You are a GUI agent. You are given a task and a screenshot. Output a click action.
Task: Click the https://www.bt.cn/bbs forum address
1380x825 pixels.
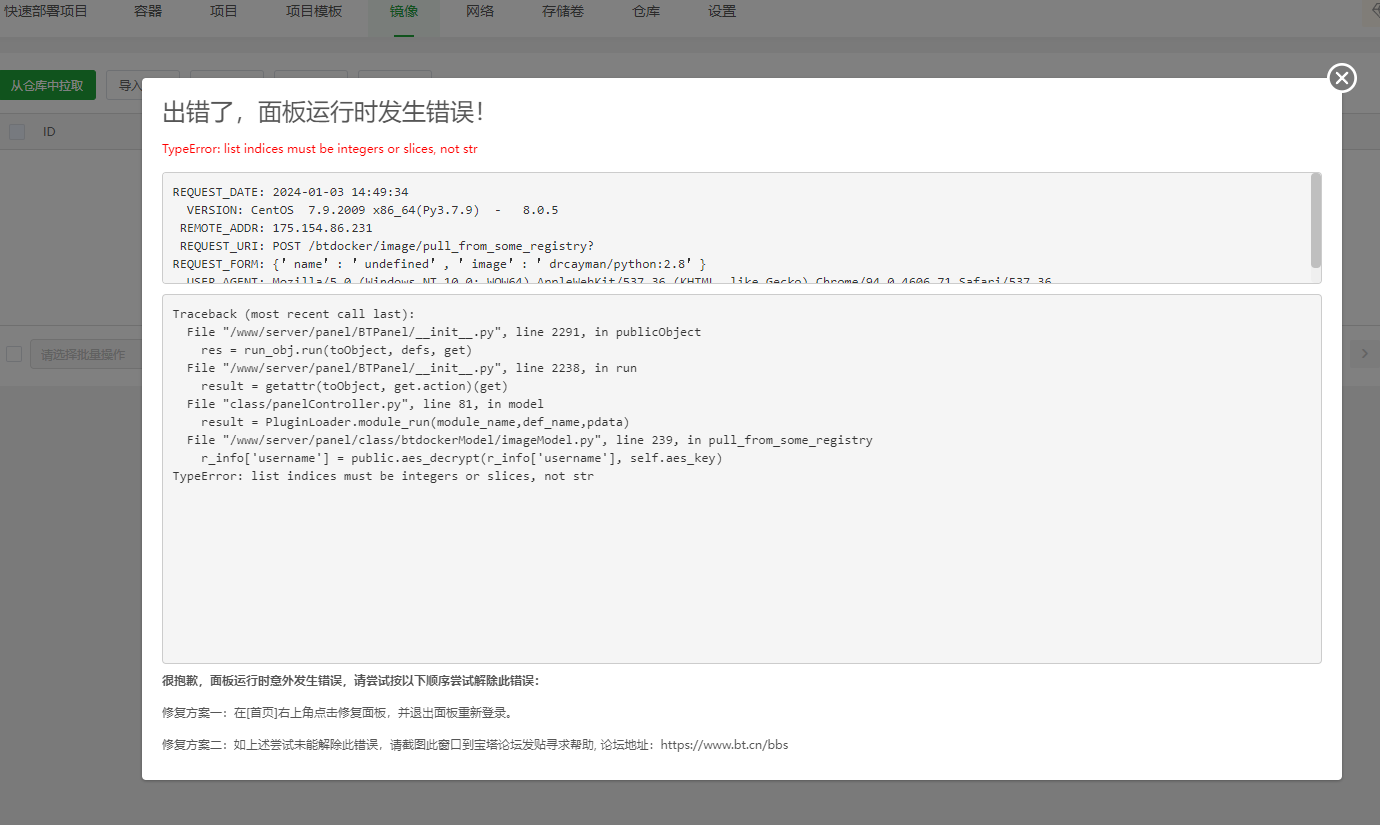click(725, 745)
